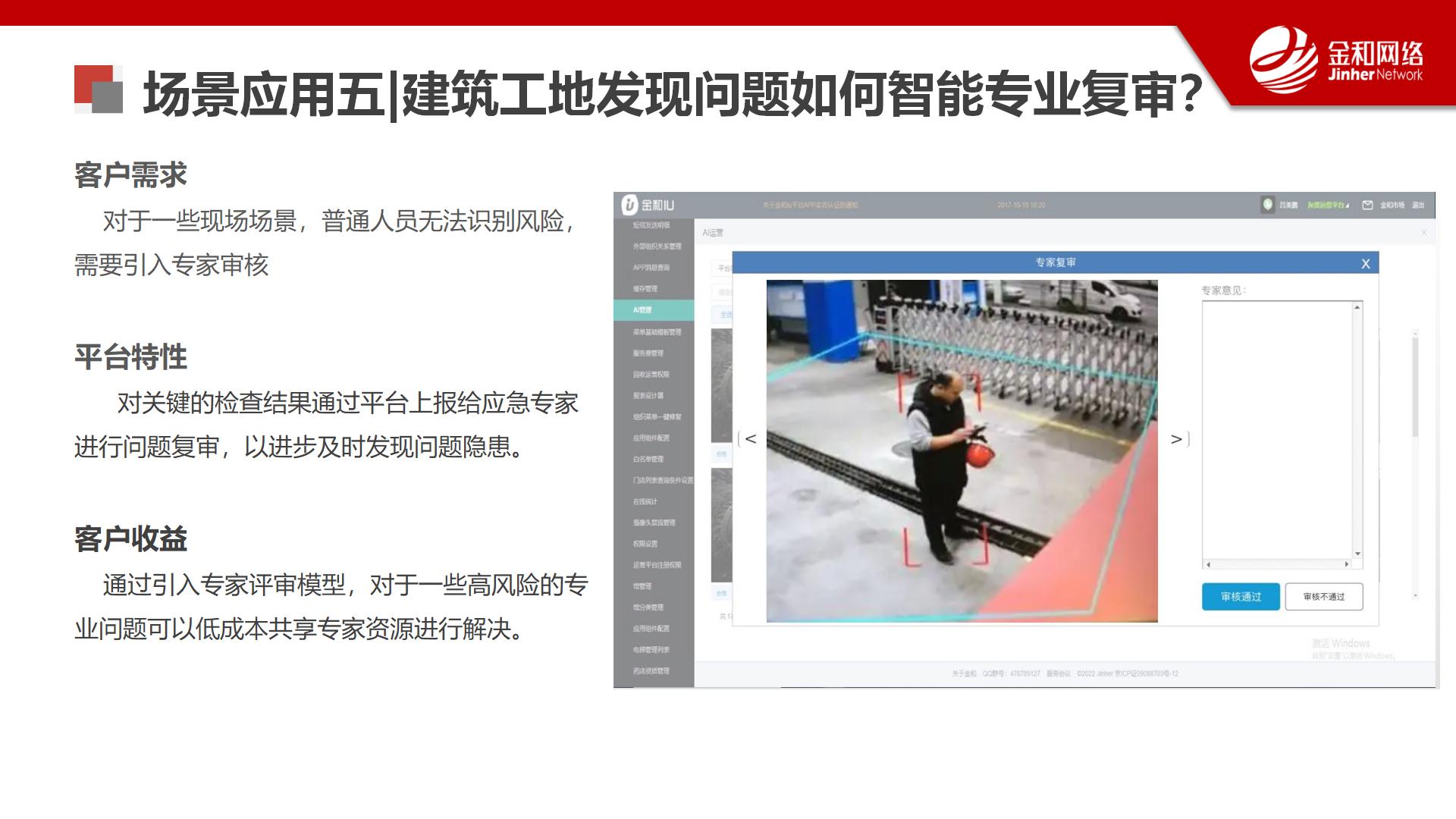Screen dimensions: 1456x819
Task: Go to the next image arrow
Action: (1176, 439)
